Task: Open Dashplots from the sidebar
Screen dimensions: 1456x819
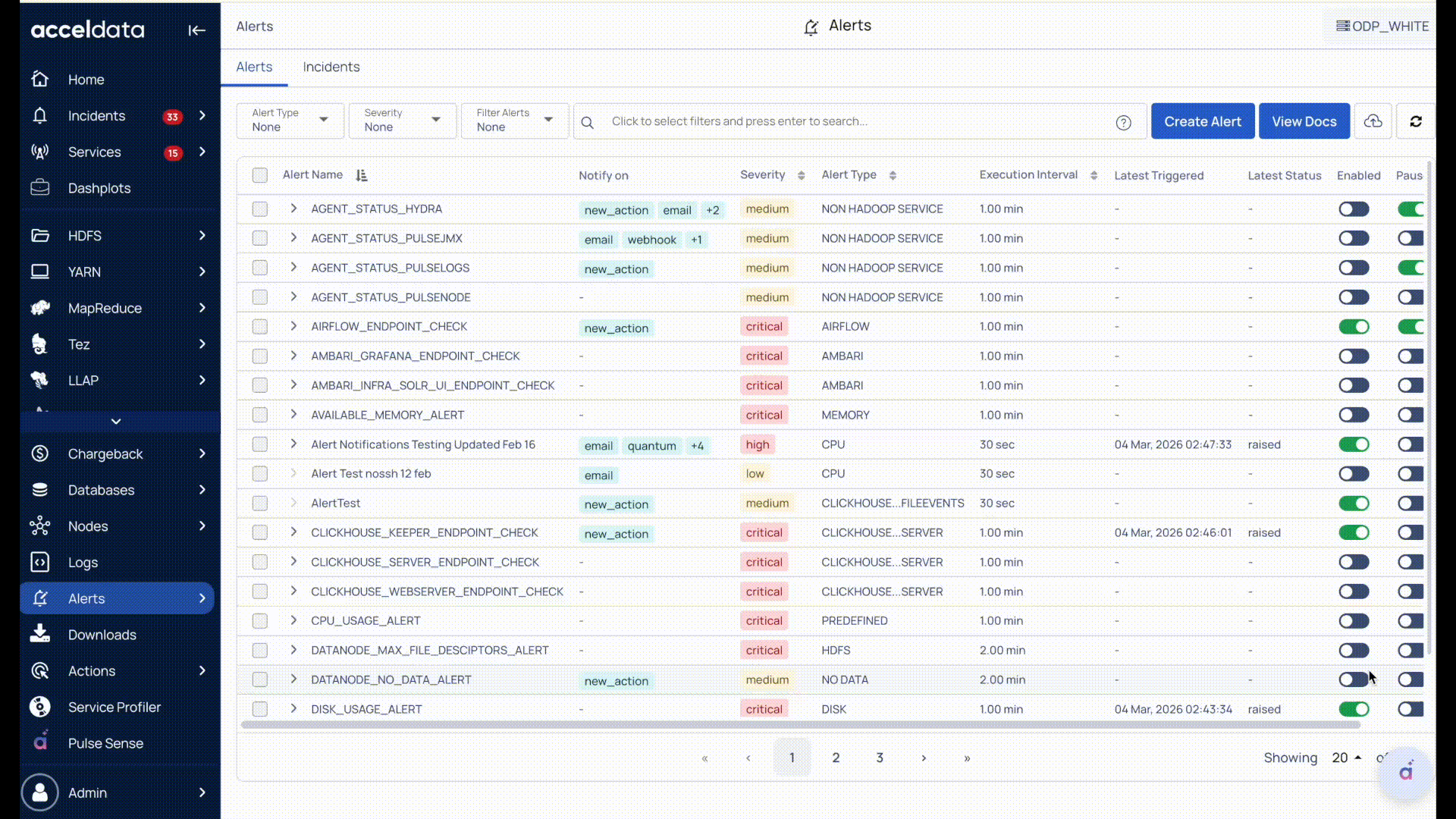Action: tap(99, 188)
